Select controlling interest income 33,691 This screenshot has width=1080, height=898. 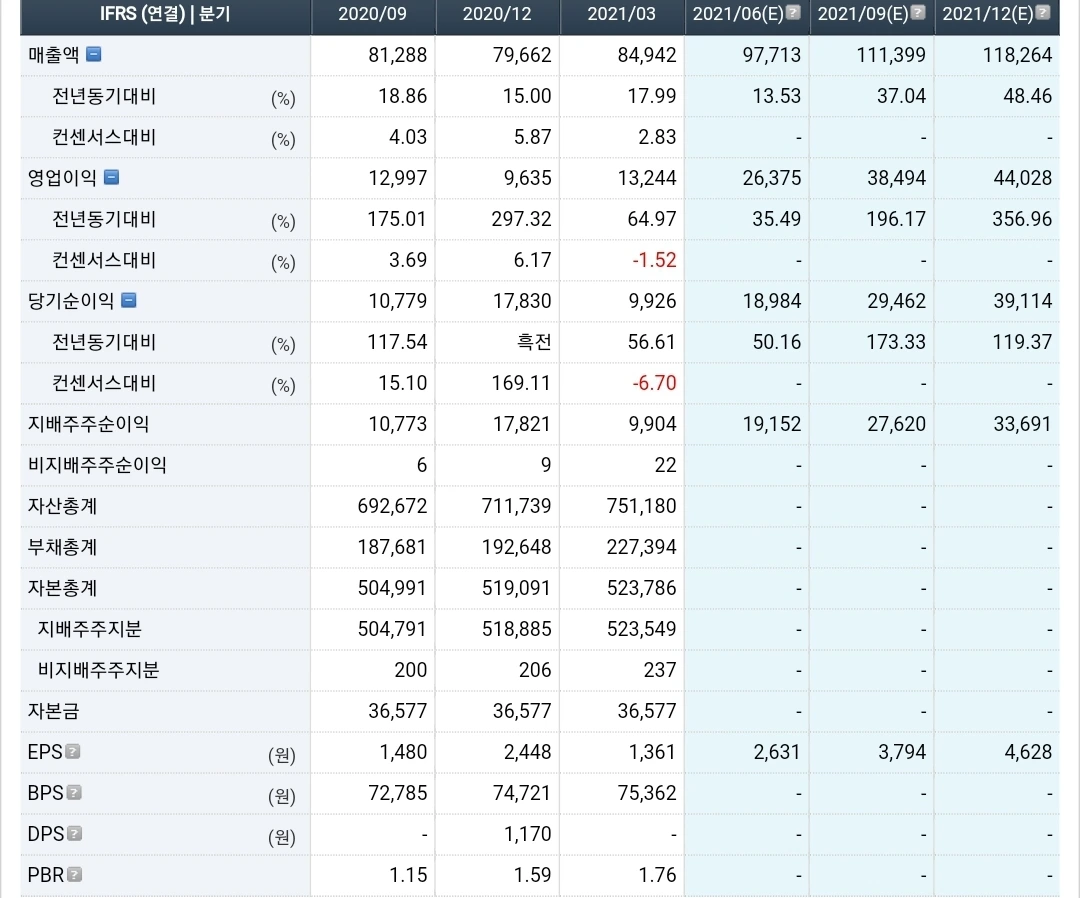coord(1022,424)
